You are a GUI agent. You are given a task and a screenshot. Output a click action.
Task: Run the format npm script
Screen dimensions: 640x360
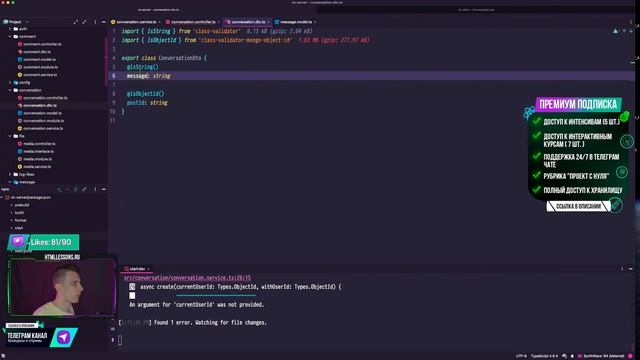pyautogui.click(x=20, y=220)
